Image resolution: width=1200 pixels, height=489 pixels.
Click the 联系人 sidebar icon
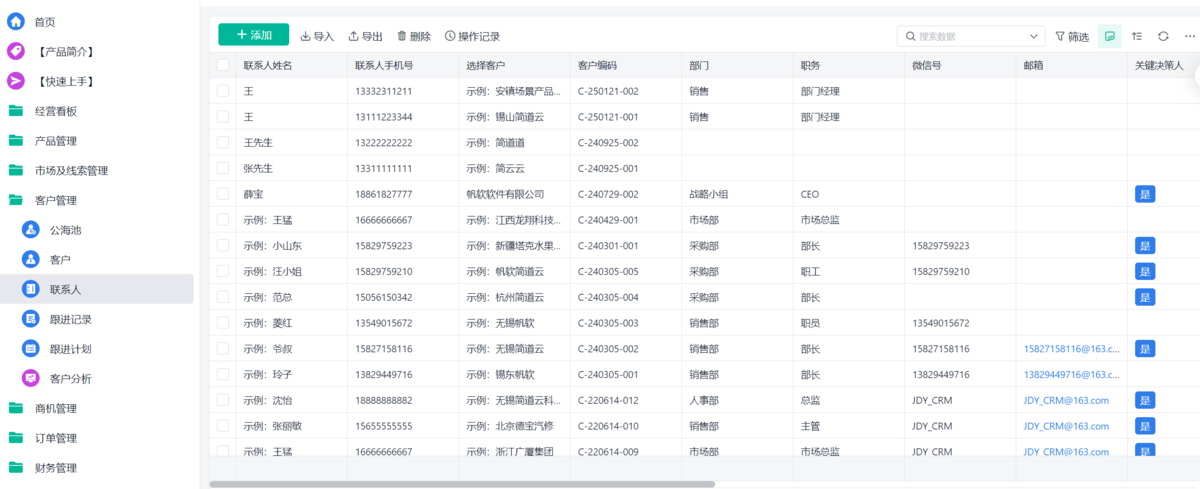pos(31,289)
